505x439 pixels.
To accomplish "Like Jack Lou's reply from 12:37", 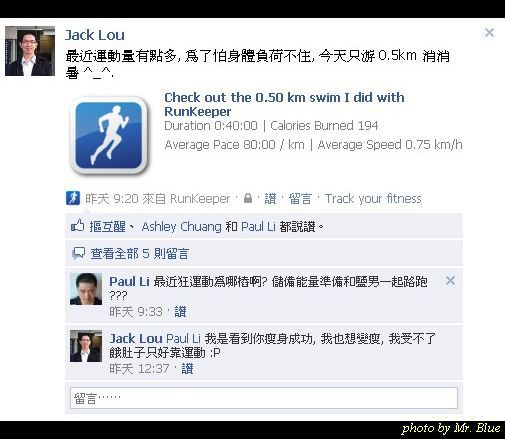I will click(x=187, y=369).
